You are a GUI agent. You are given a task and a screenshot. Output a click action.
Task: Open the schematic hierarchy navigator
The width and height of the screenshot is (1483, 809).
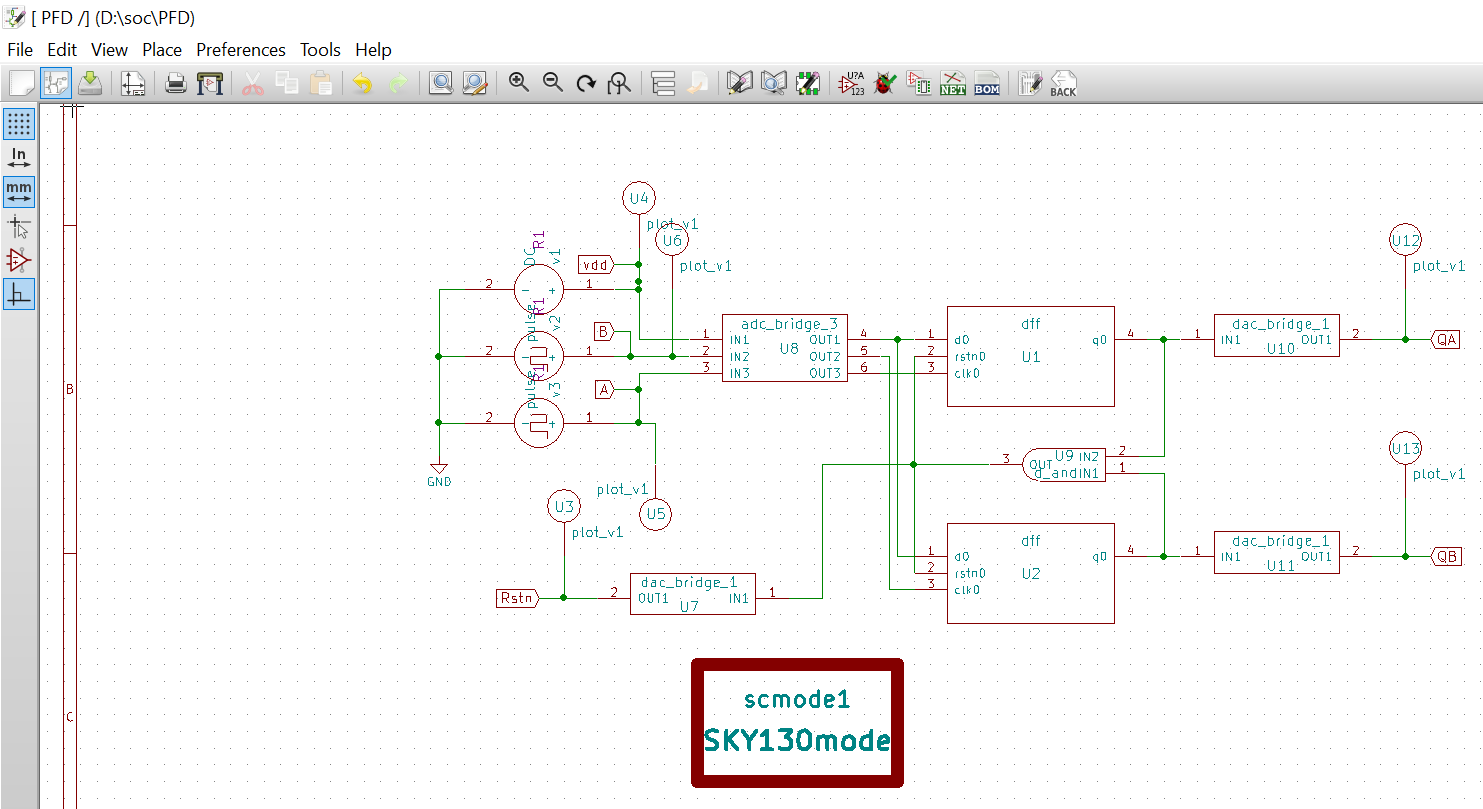point(661,84)
